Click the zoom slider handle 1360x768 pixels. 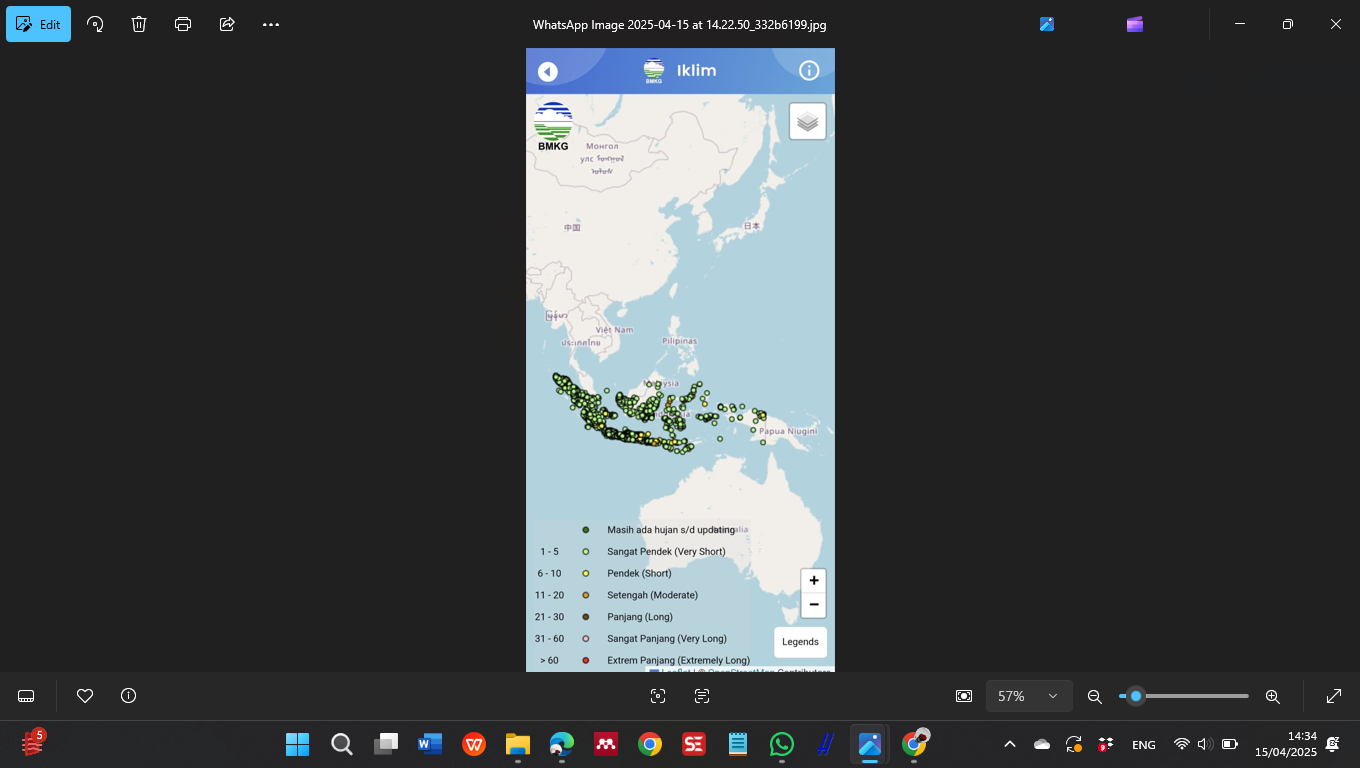(1136, 696)
